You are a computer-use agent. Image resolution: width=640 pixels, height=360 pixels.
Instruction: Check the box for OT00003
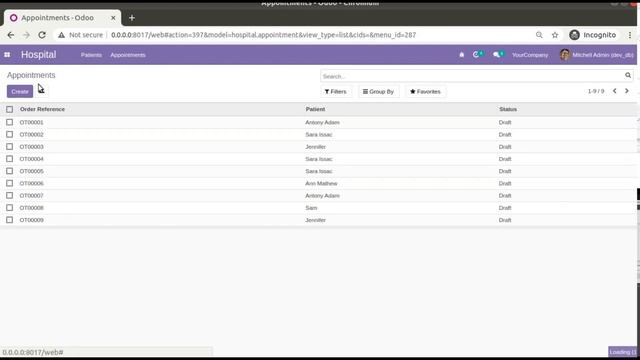tap(9, 147)
